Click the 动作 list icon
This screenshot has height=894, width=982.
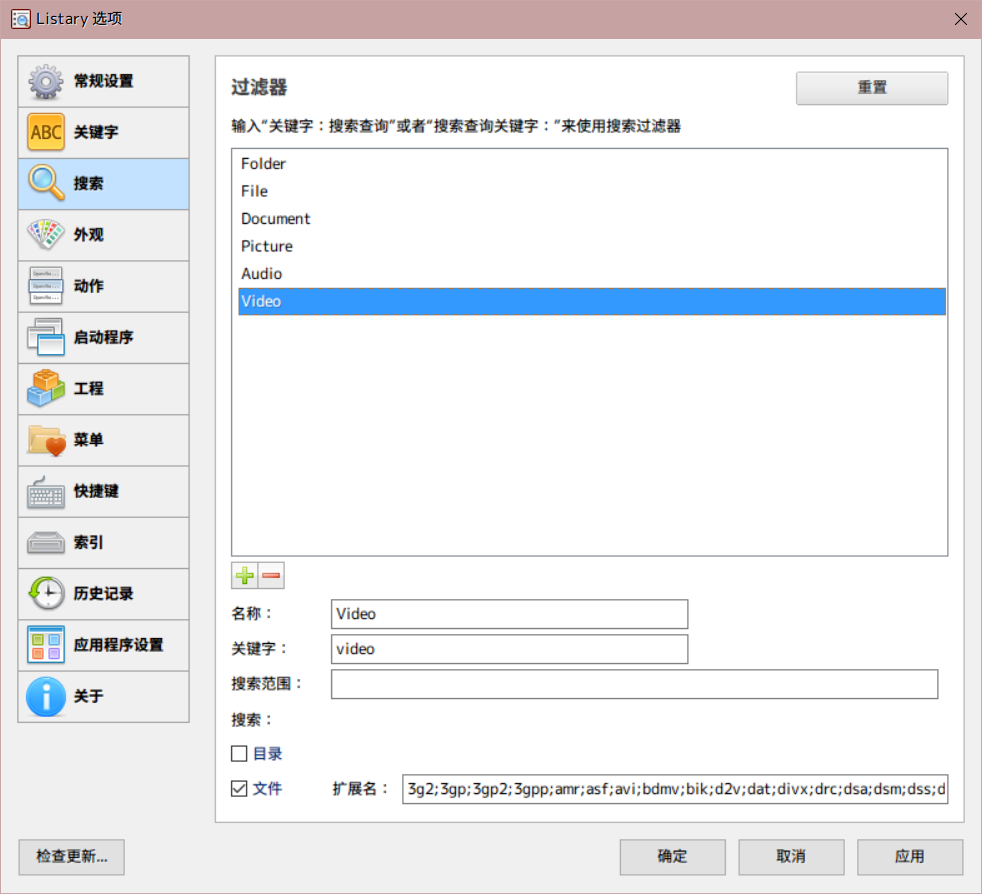point(46,286)
